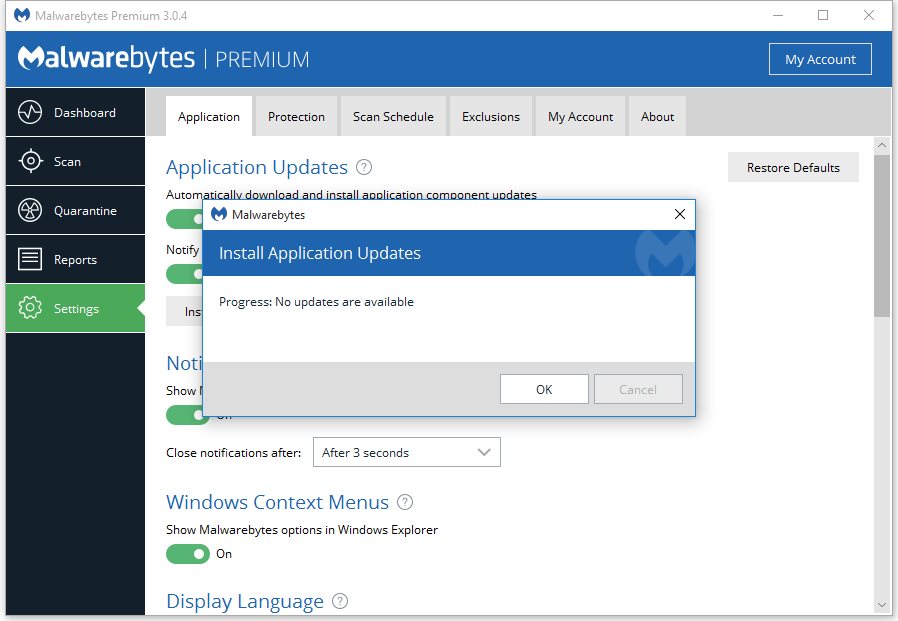The image size is (898, 621).
Task: Click My Account button in header
Action: [820, 59]
